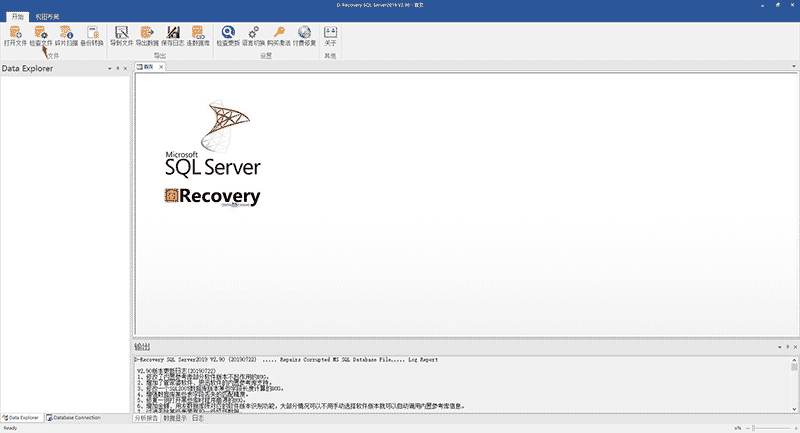Click the Data Explorer panel title

(x=28, y=68)
